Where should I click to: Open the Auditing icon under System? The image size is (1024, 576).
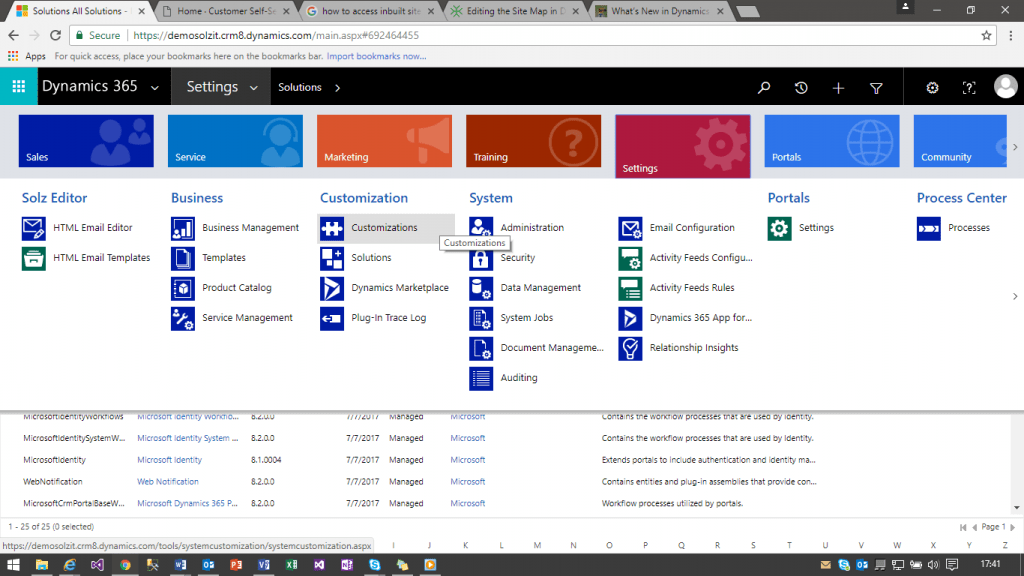coord(481,378)
